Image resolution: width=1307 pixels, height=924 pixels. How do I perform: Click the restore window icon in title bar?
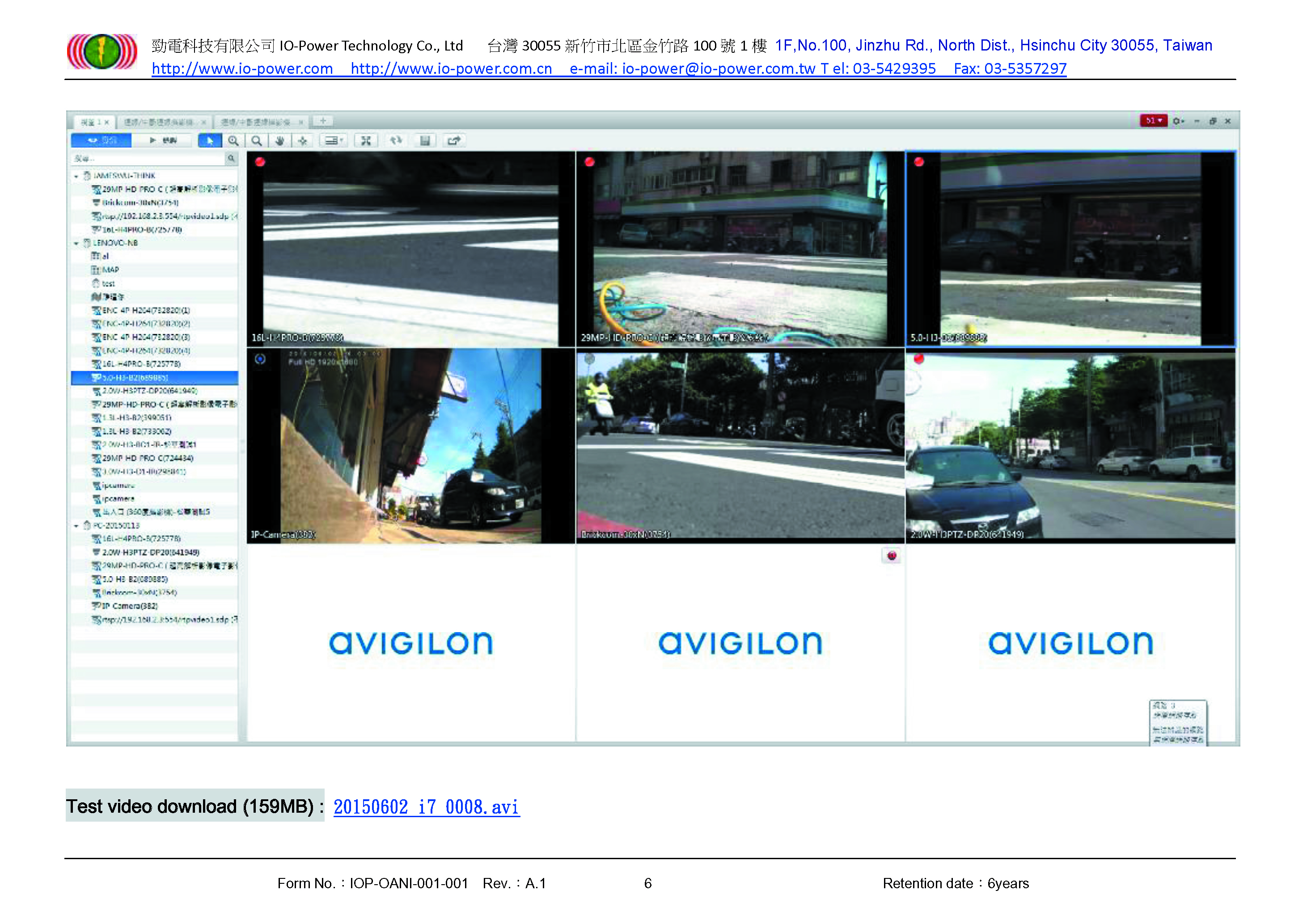(1213, 121)
